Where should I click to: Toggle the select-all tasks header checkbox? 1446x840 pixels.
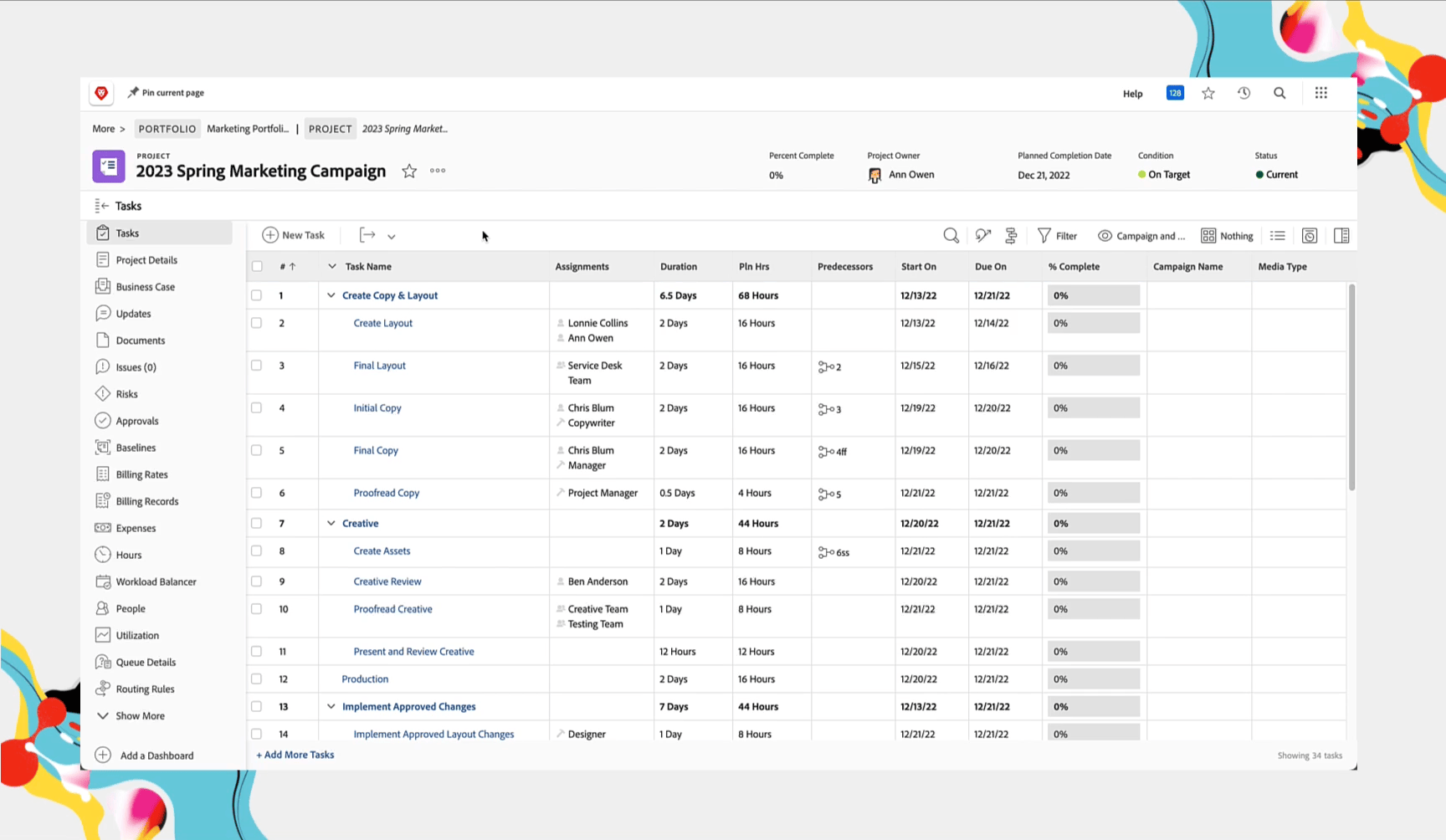point(257,267)
